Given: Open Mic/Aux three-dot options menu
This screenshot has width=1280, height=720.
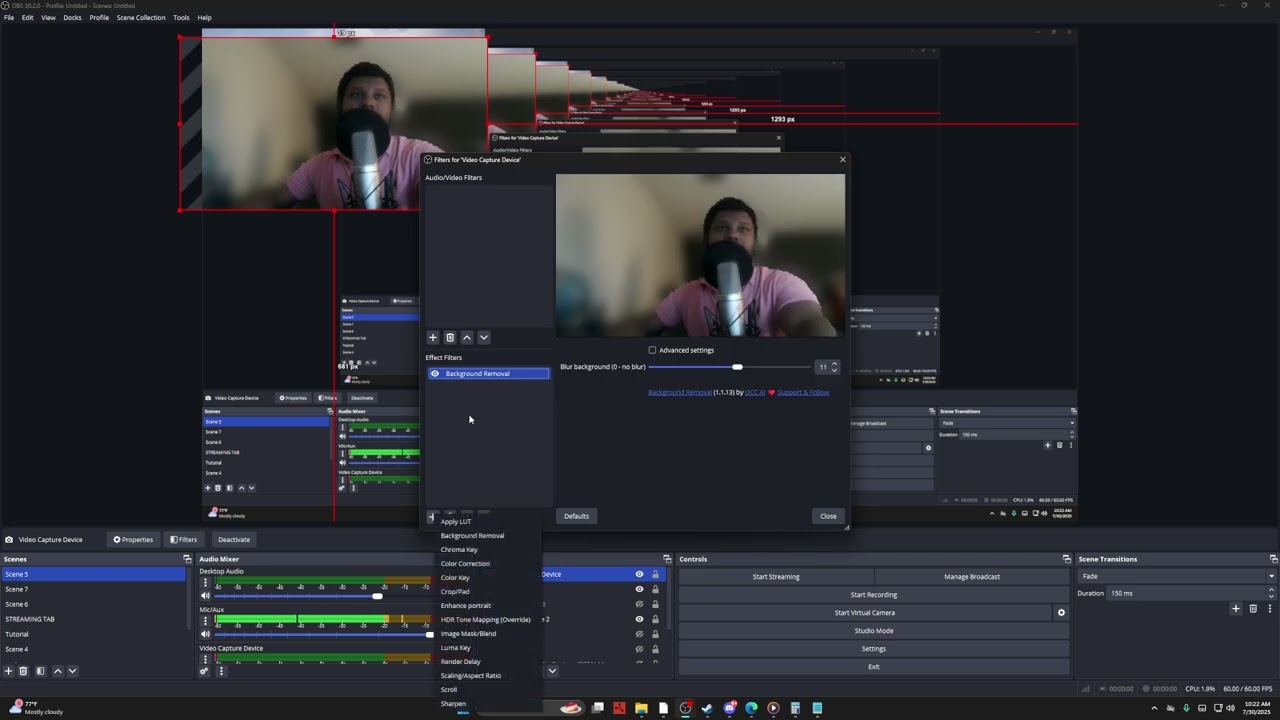Looking at the screenshot, I should tap(205, 621).
